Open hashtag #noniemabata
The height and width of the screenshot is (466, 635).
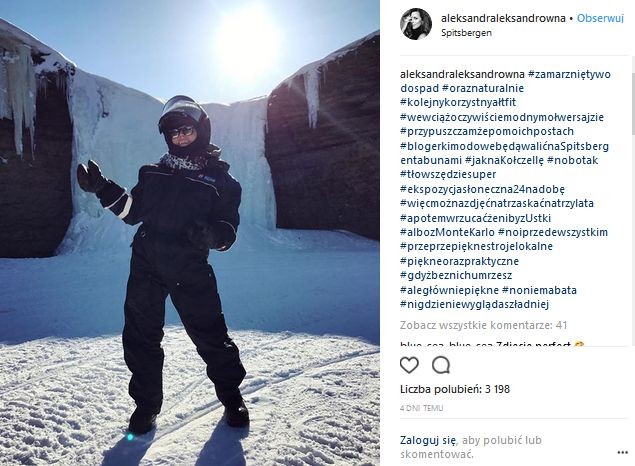539,290
